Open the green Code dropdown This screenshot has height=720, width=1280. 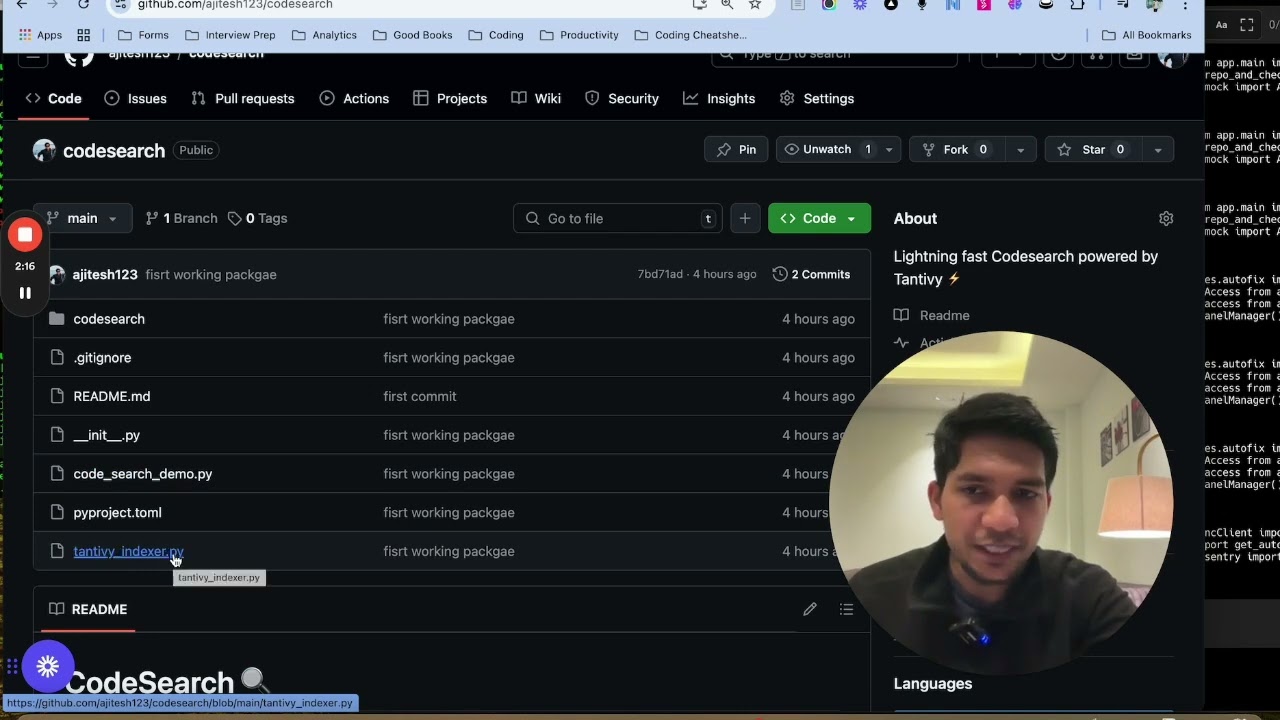click(819, 218)
